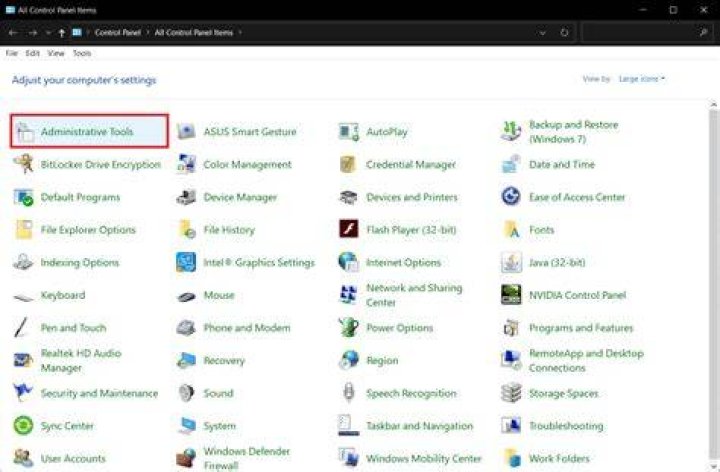The height and width of the screenshot is (472, 720).
Task: Open the View menu
Action: 56,53
